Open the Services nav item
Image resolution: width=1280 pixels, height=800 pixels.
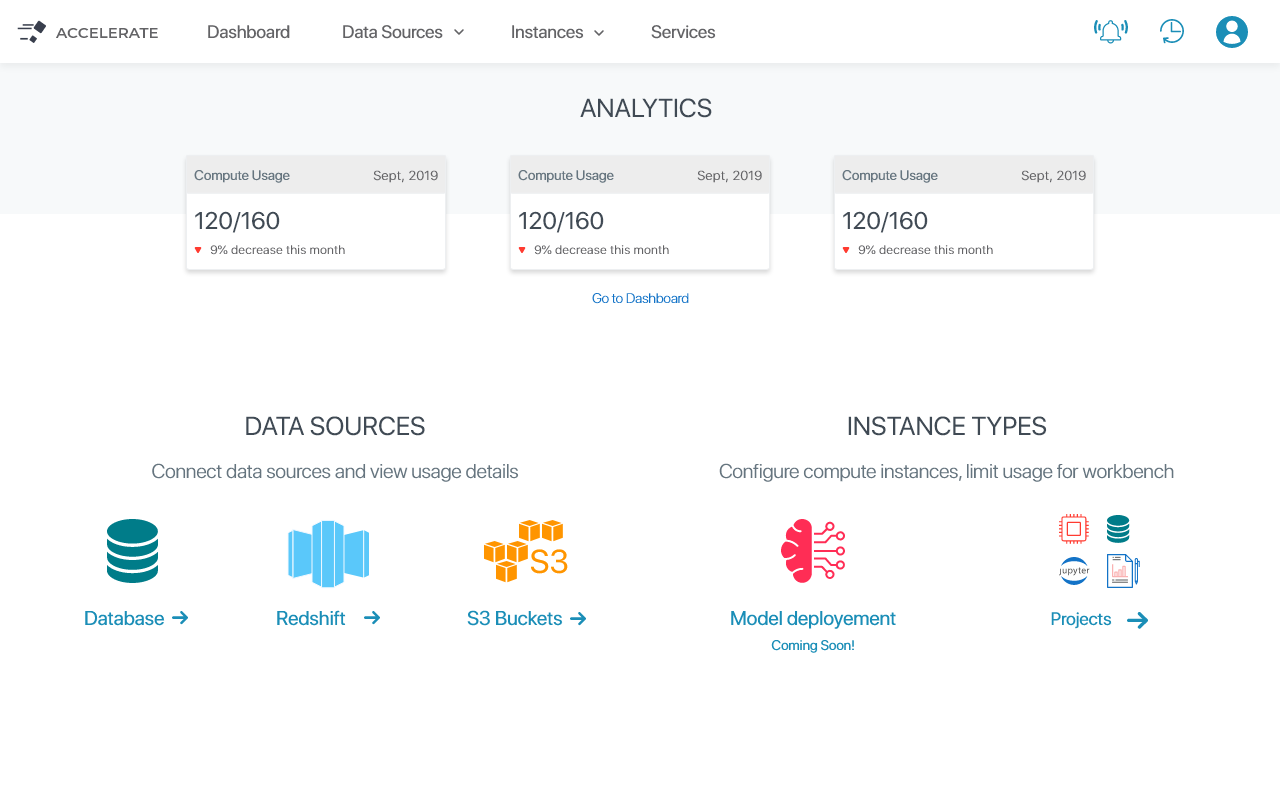683,32
